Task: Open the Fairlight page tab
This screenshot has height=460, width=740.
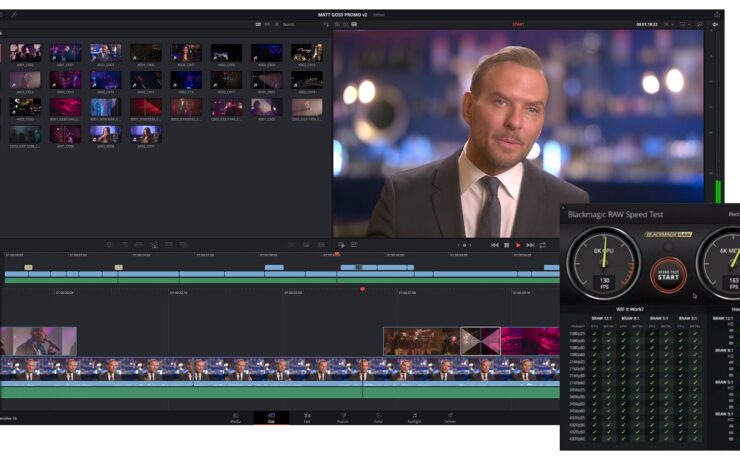Action: pyautogui.click(x=414, y=418)
